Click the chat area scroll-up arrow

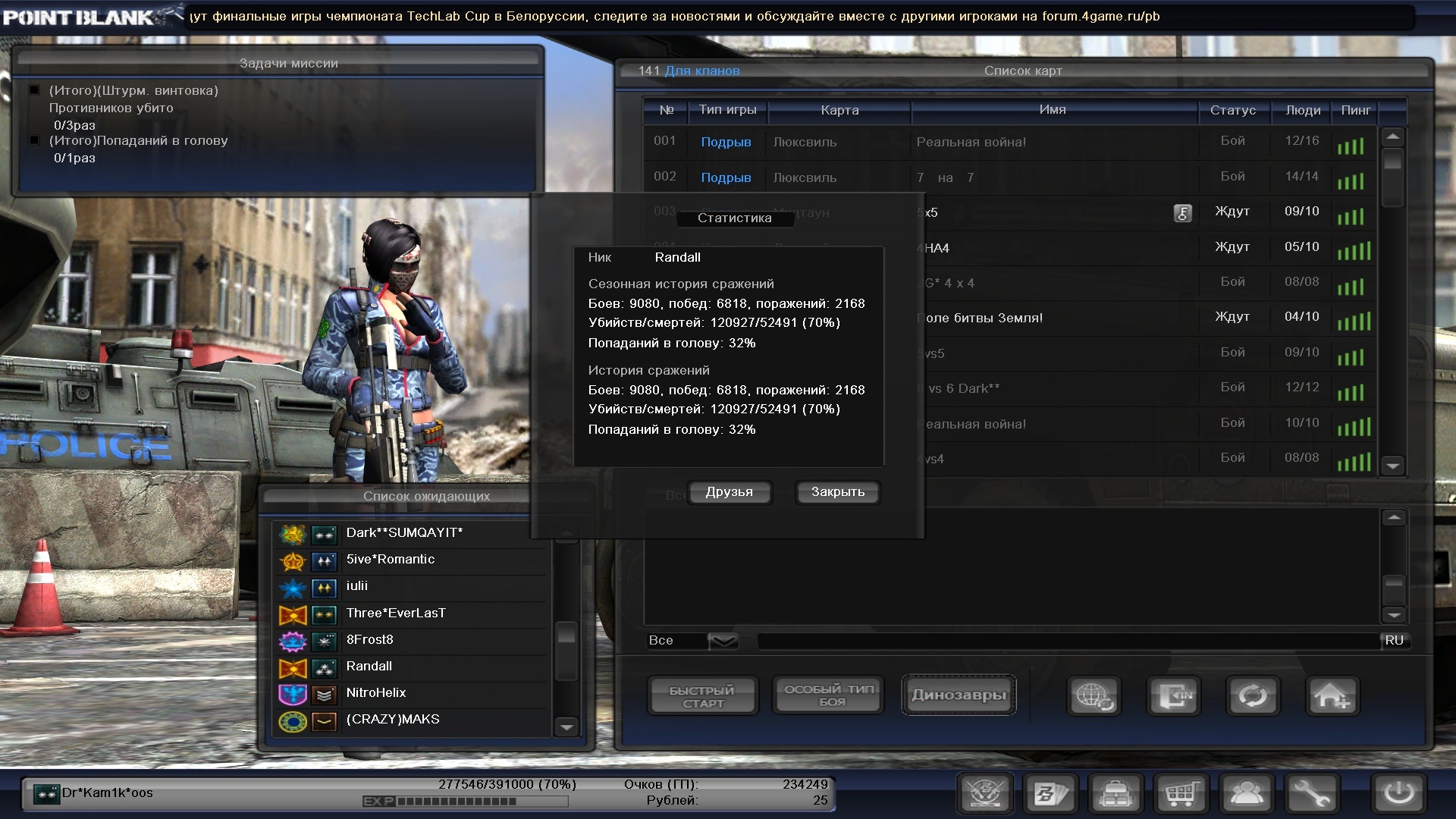pyautogui.click(x=1394, y=518)
